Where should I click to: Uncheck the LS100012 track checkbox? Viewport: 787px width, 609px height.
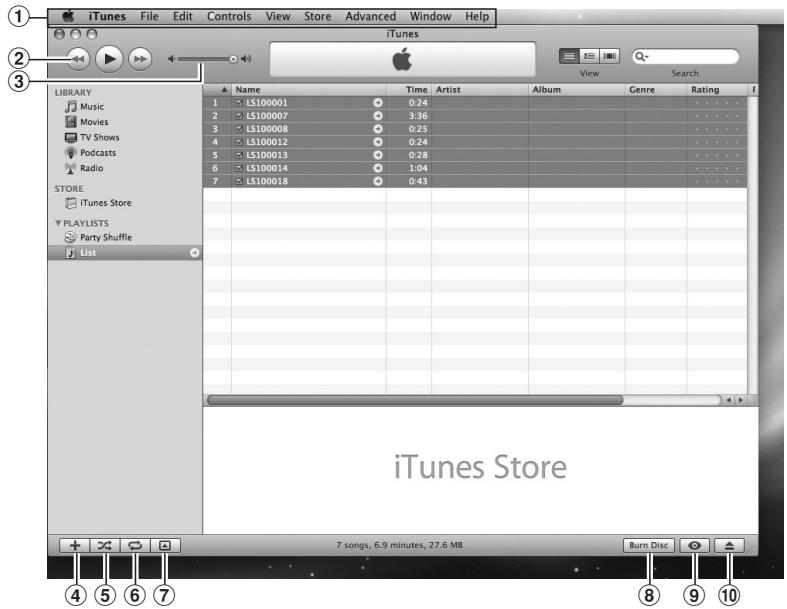click(239, 142)
